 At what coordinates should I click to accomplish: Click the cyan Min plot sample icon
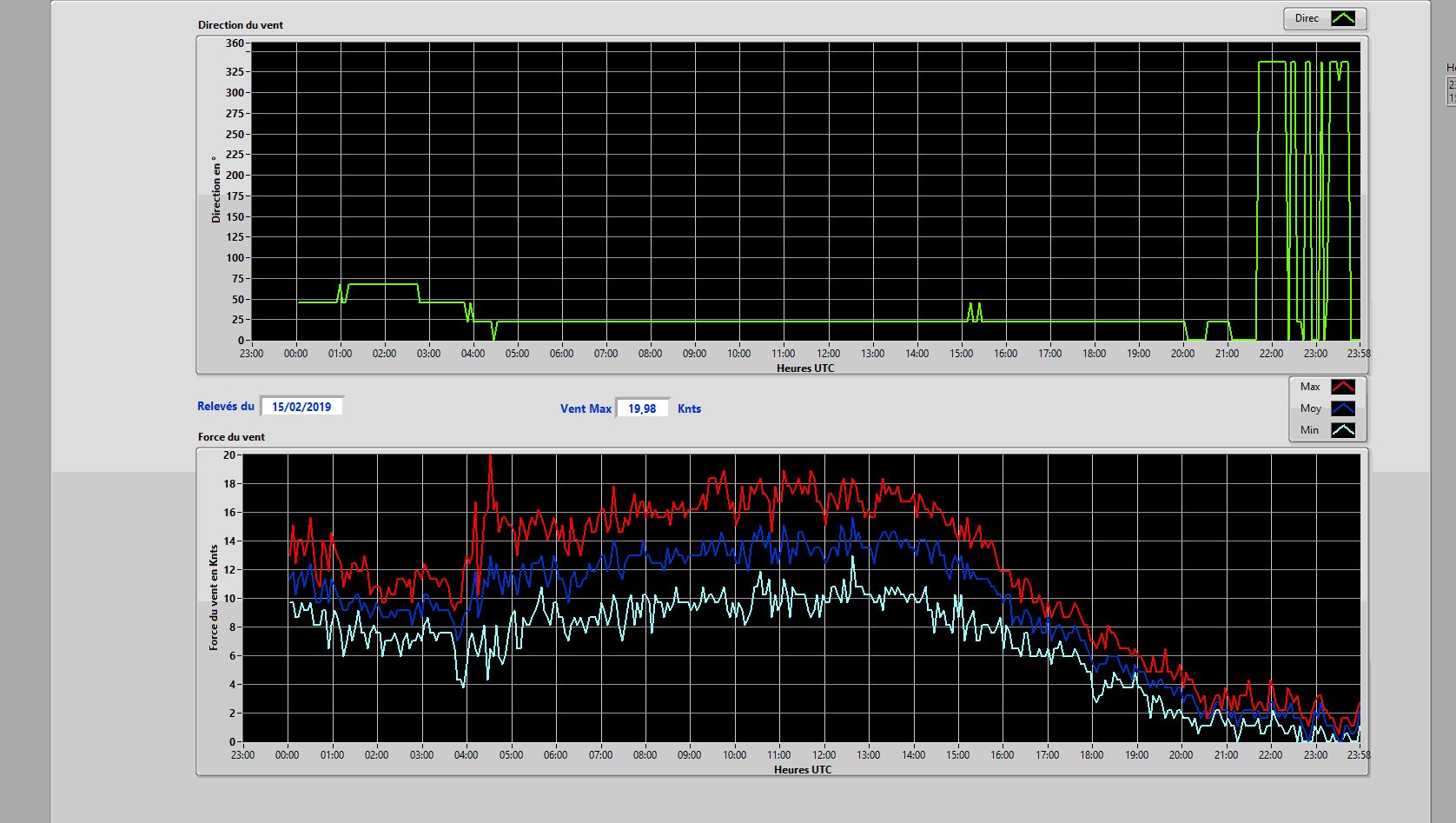1343,430
